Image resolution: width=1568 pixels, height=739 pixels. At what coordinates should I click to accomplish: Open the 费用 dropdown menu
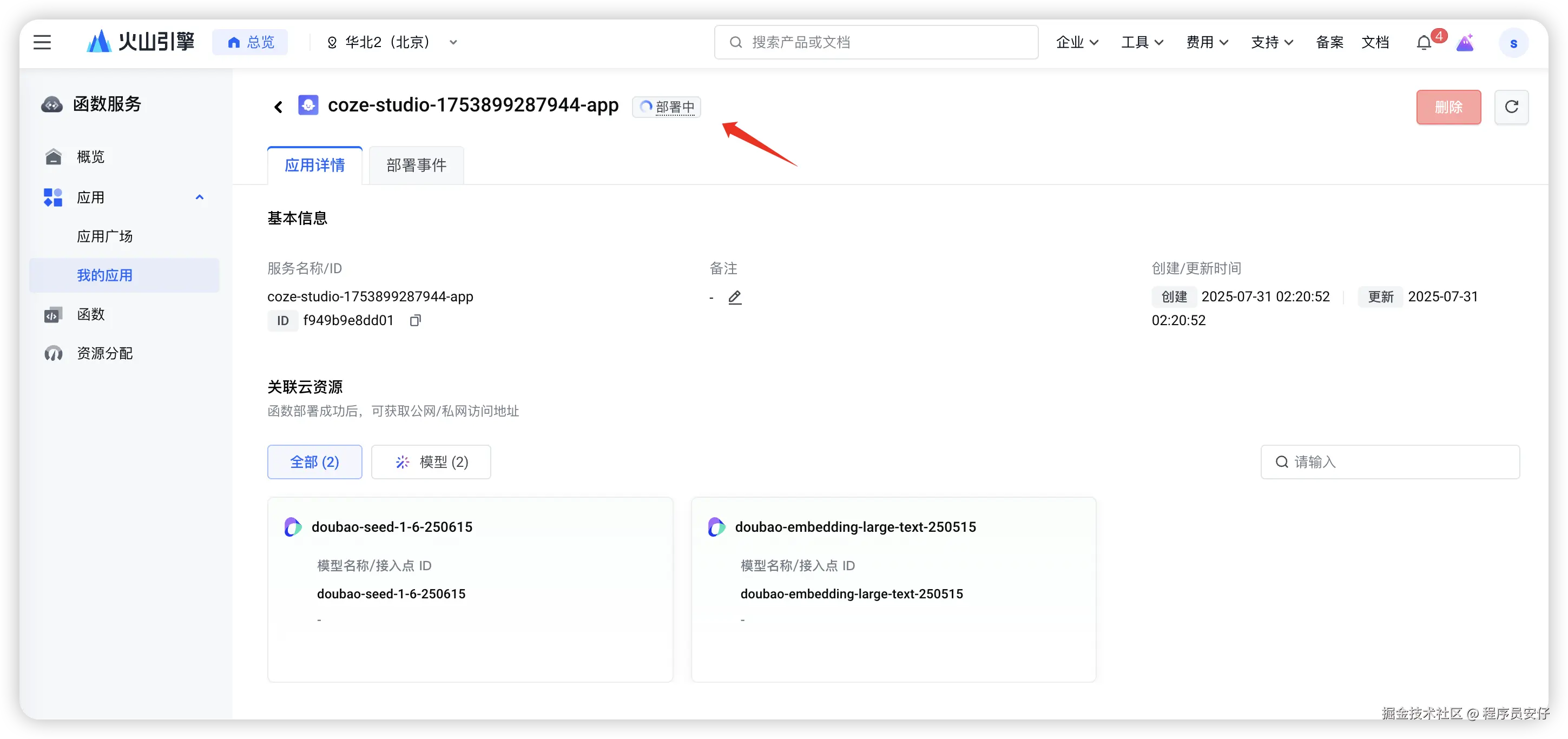(x=1207, y=42)
